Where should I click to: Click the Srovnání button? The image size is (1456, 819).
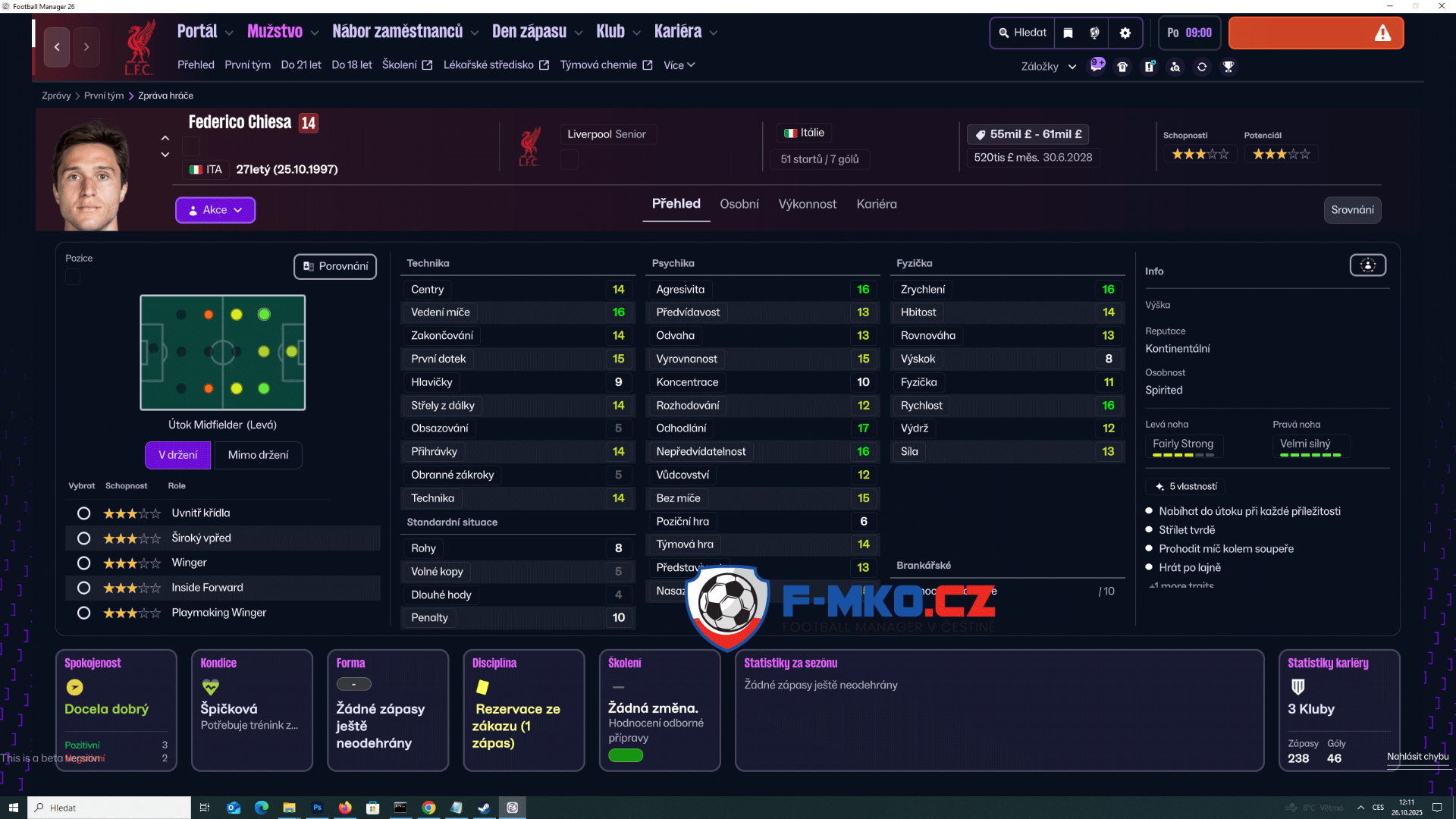[x=1352, y=210]
